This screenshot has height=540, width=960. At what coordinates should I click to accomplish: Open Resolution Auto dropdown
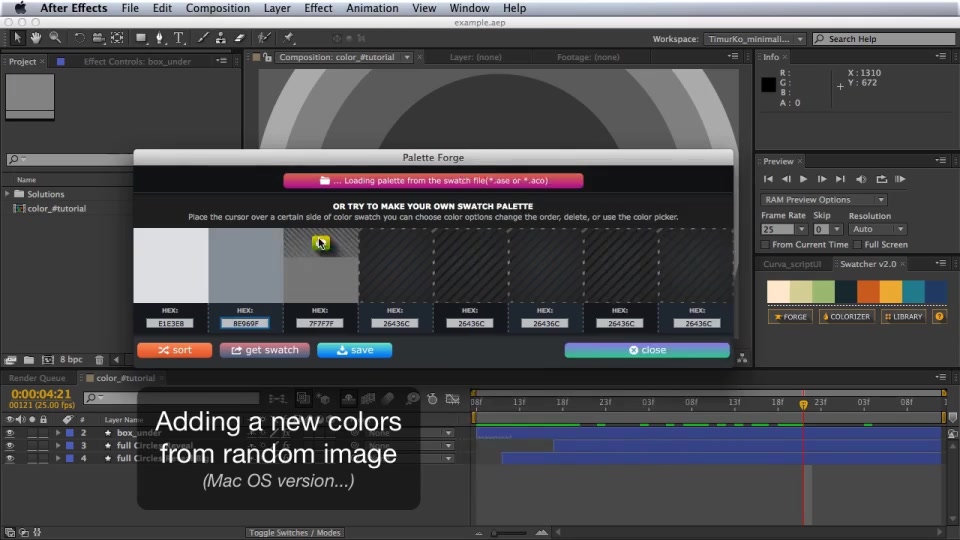(x=877, y=230)
